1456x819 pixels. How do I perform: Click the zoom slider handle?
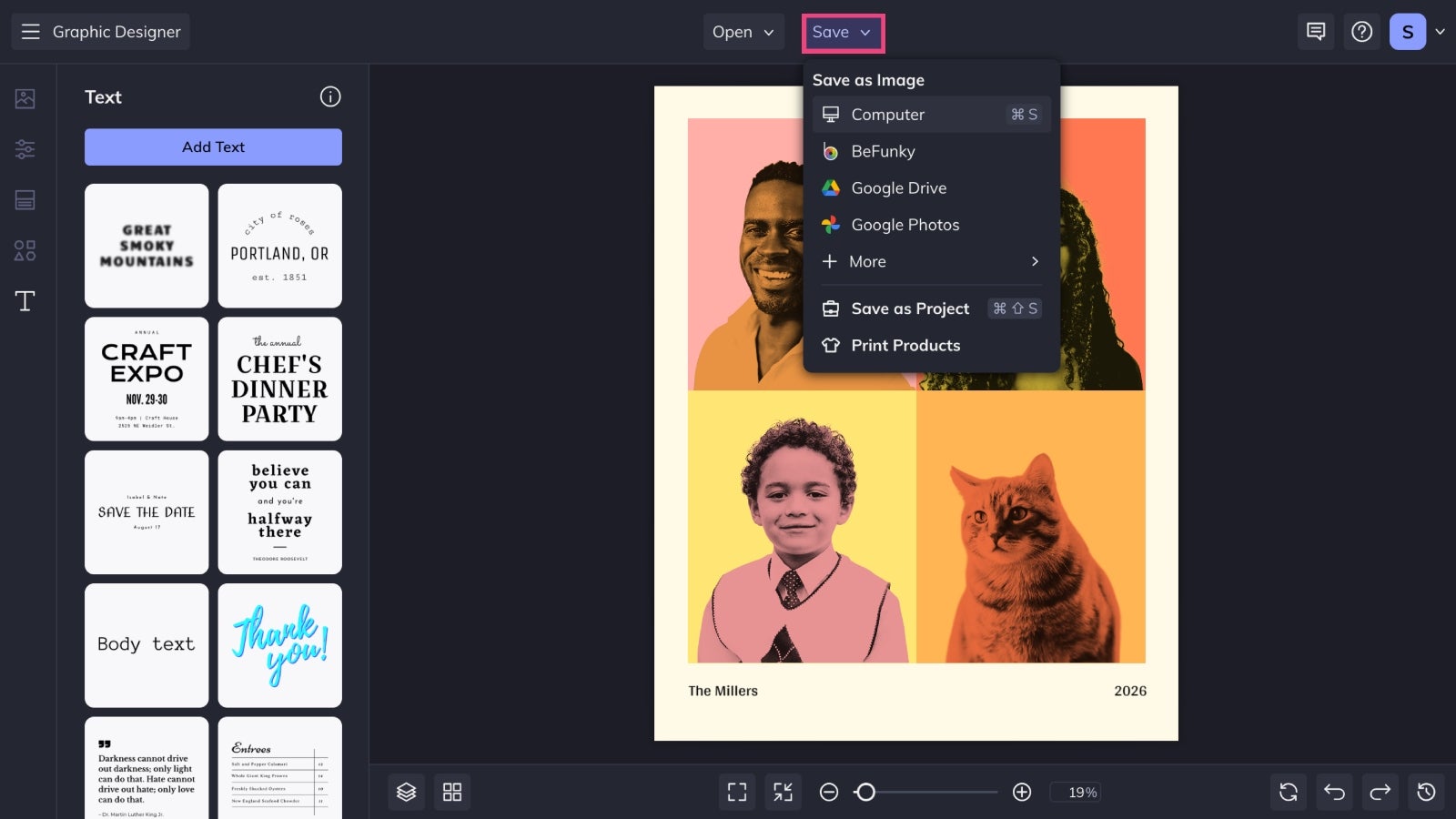865,792
